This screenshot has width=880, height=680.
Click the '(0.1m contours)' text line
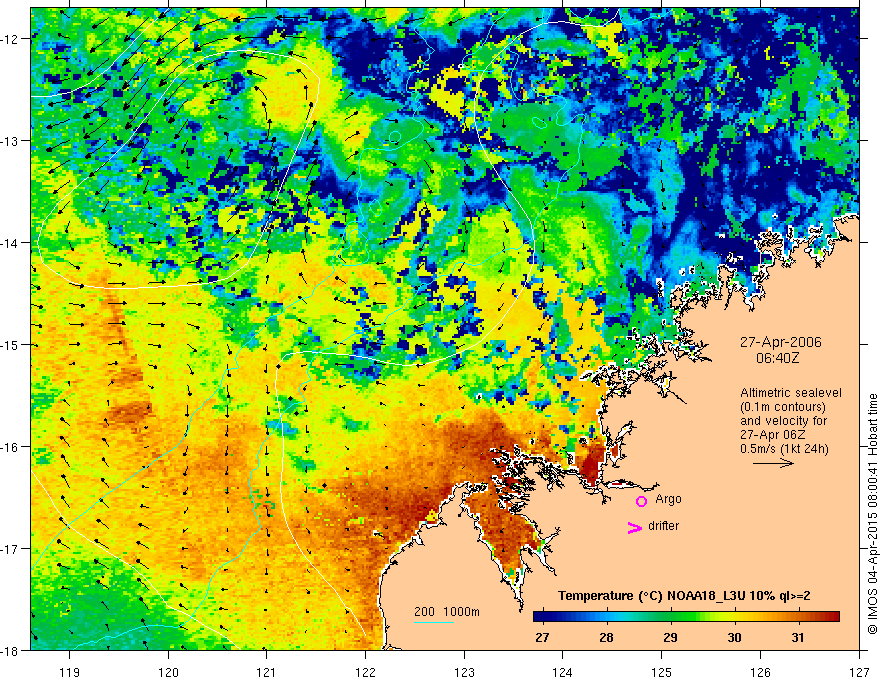[783, 407]
